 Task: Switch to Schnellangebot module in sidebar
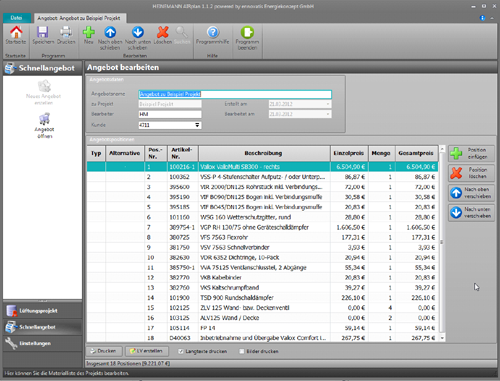coord(42,327)
